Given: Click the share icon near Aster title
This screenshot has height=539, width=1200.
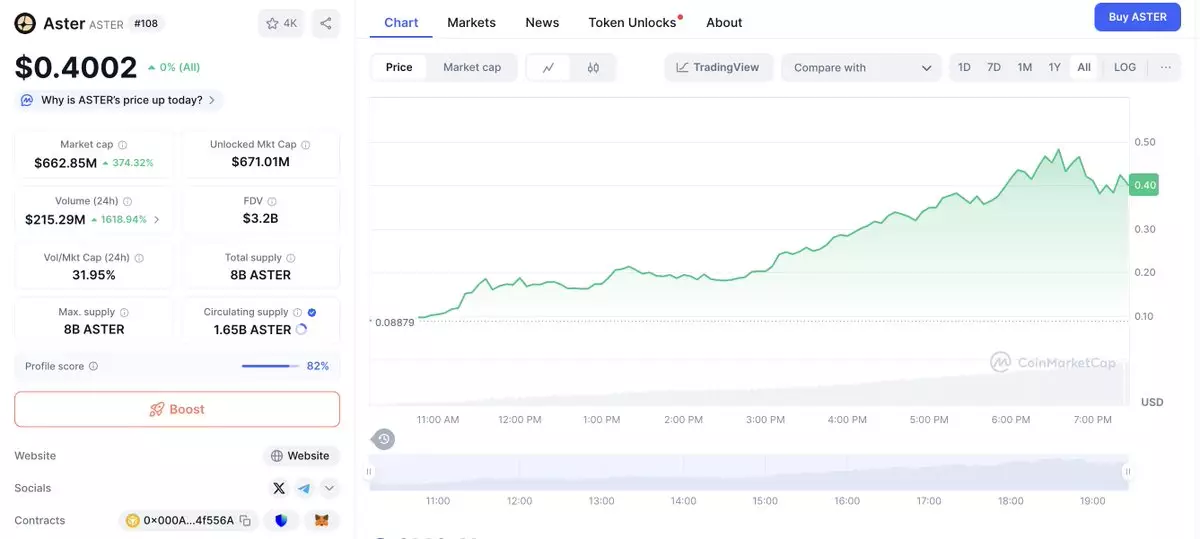Looking at the screenshot, I should pos(325,23).
